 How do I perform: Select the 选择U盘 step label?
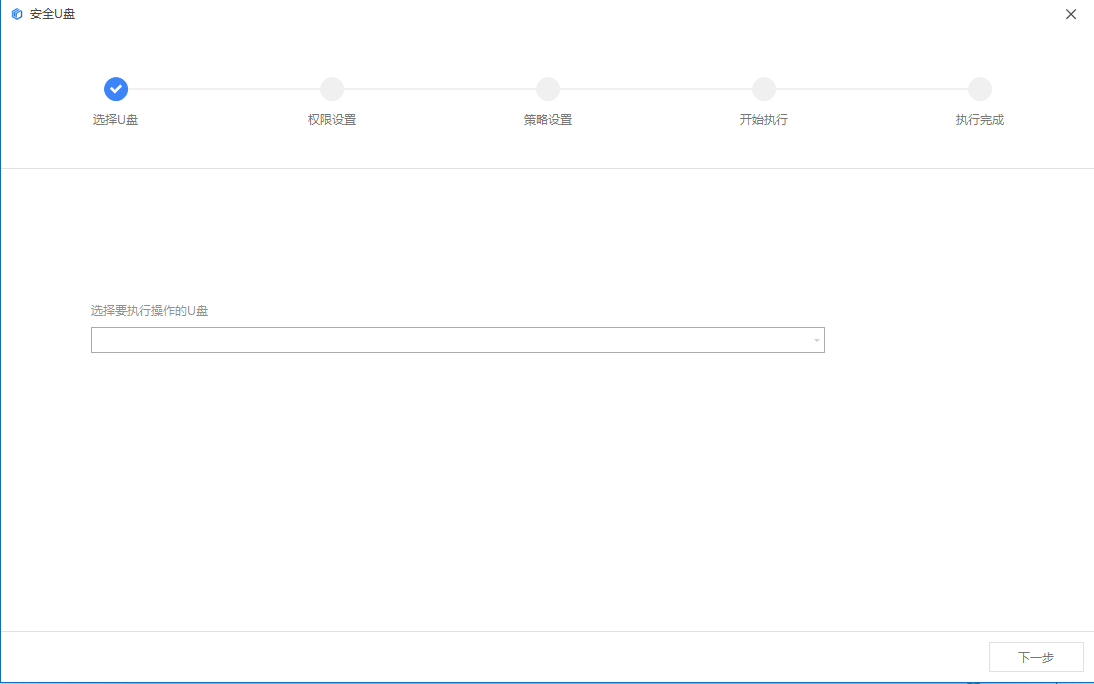click(x=116, y=120)
